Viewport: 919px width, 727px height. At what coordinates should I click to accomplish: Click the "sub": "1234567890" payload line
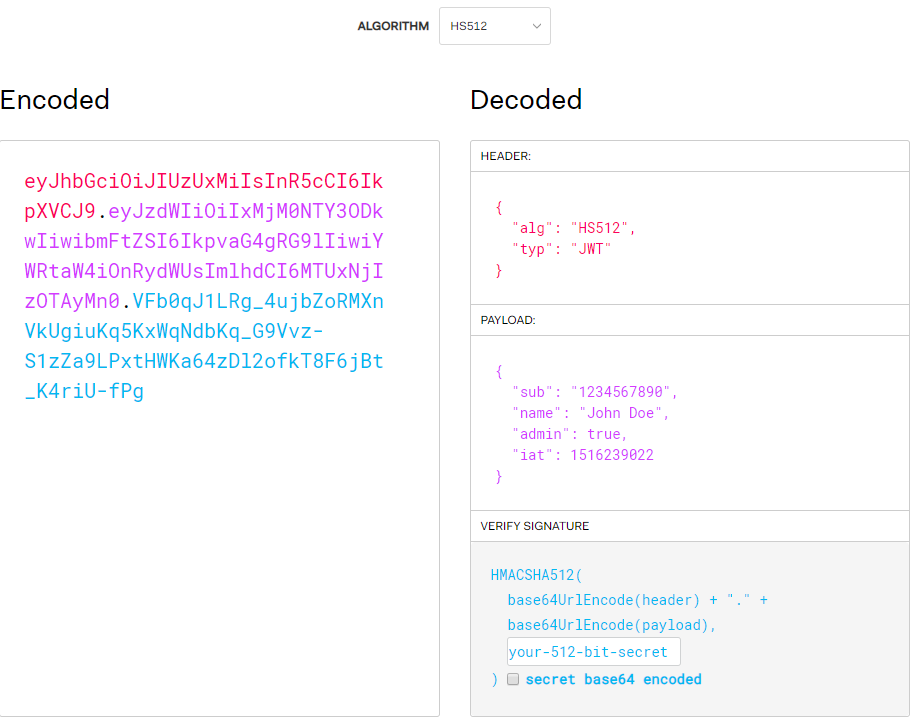tap(595, 392)
